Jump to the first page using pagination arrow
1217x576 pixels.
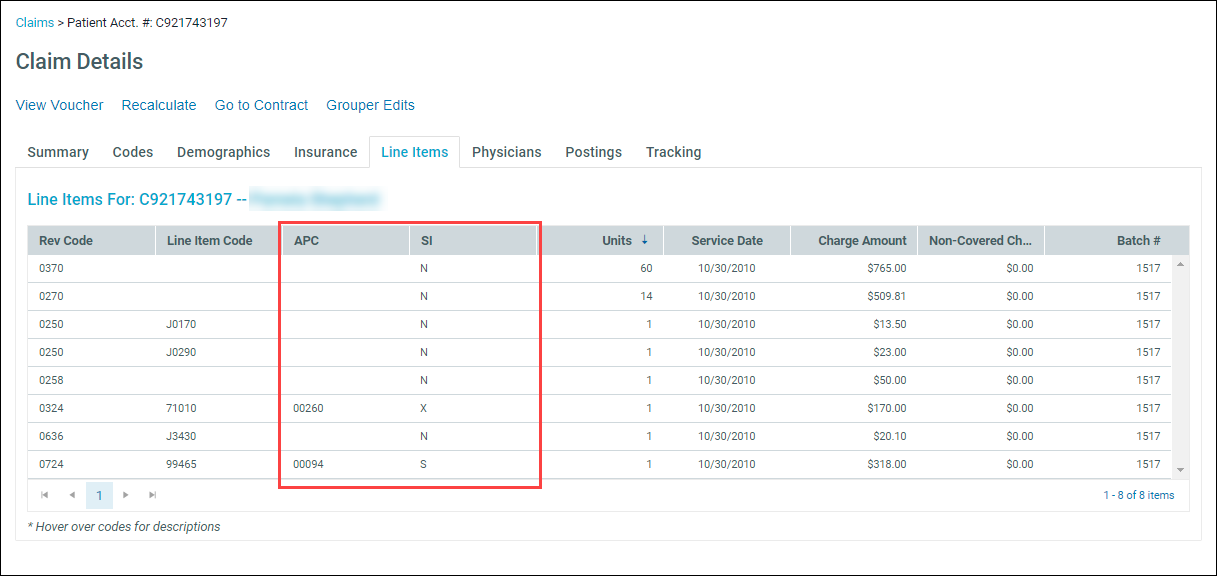[x=43, y=494]
